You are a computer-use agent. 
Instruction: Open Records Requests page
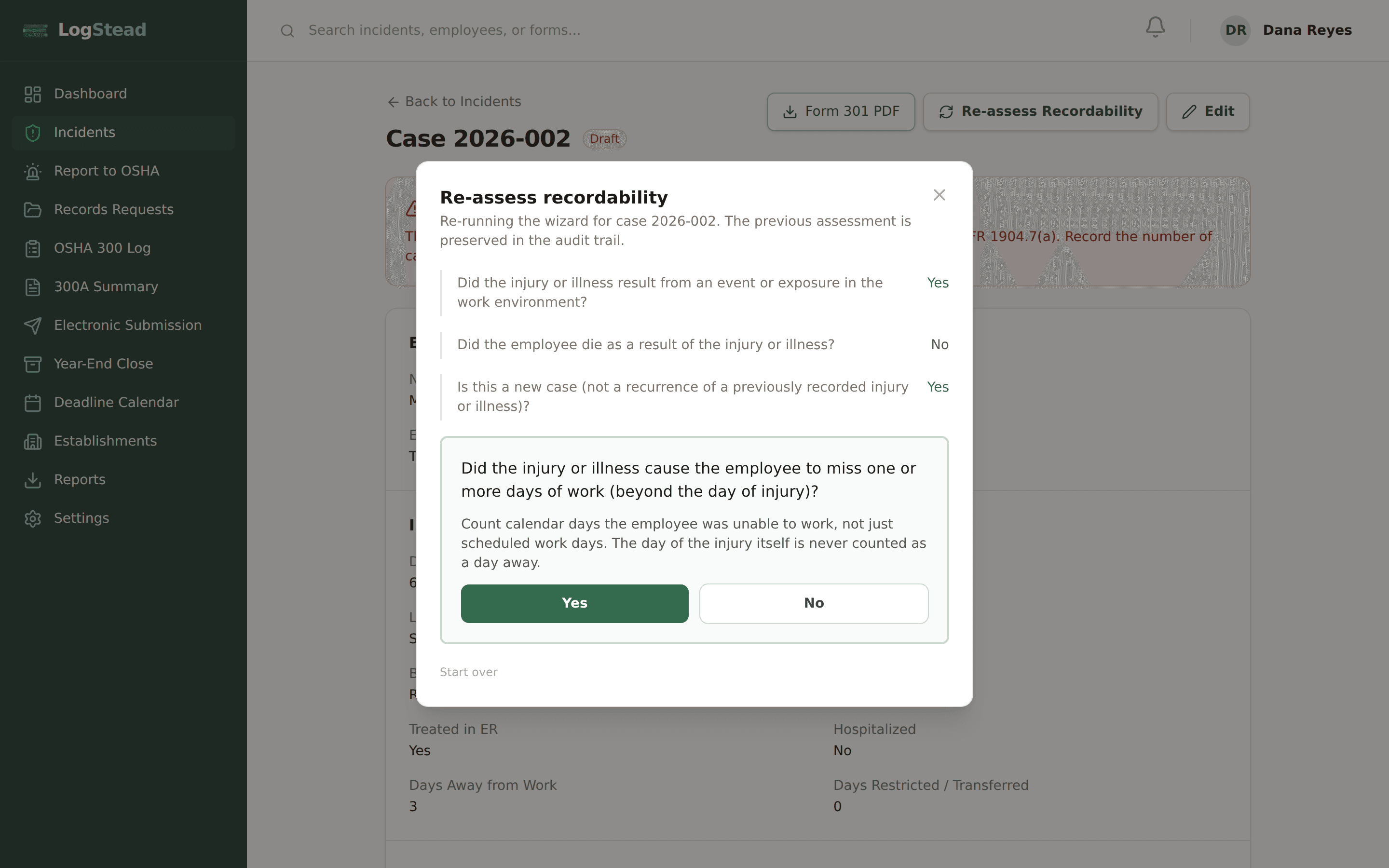[x=123, y=210]
